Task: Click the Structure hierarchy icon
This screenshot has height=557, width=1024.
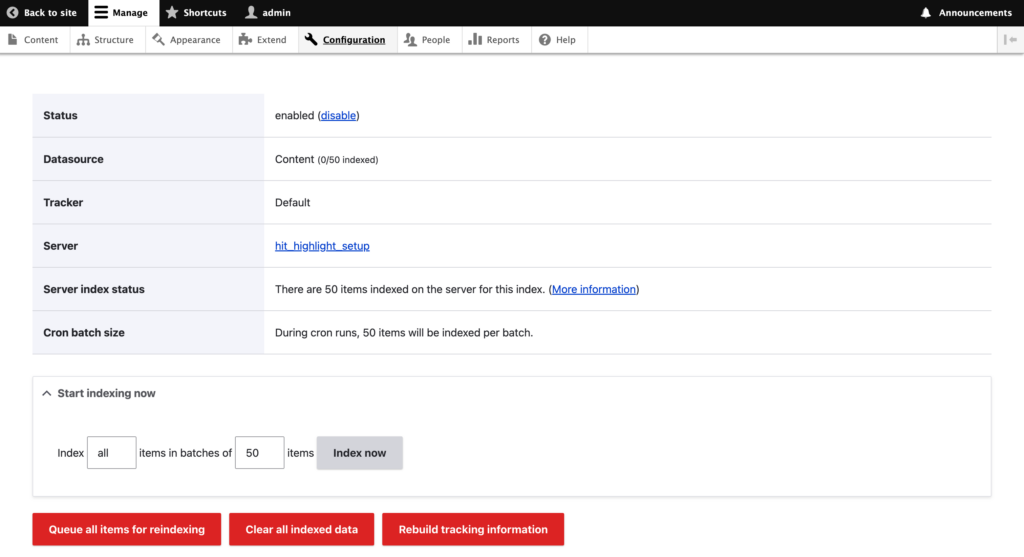Action: pos(83,40)
